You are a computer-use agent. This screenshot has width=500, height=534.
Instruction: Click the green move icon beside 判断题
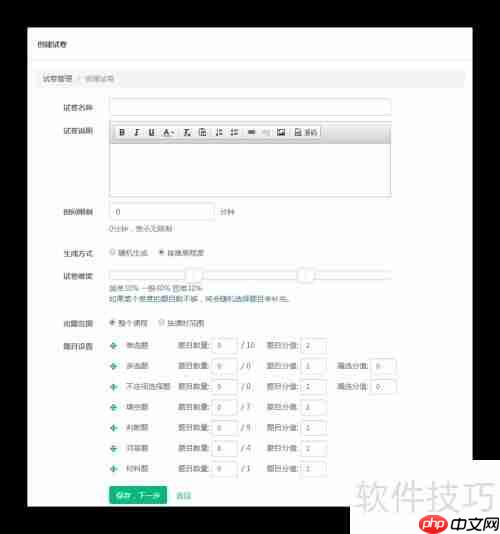click(114, 428)
